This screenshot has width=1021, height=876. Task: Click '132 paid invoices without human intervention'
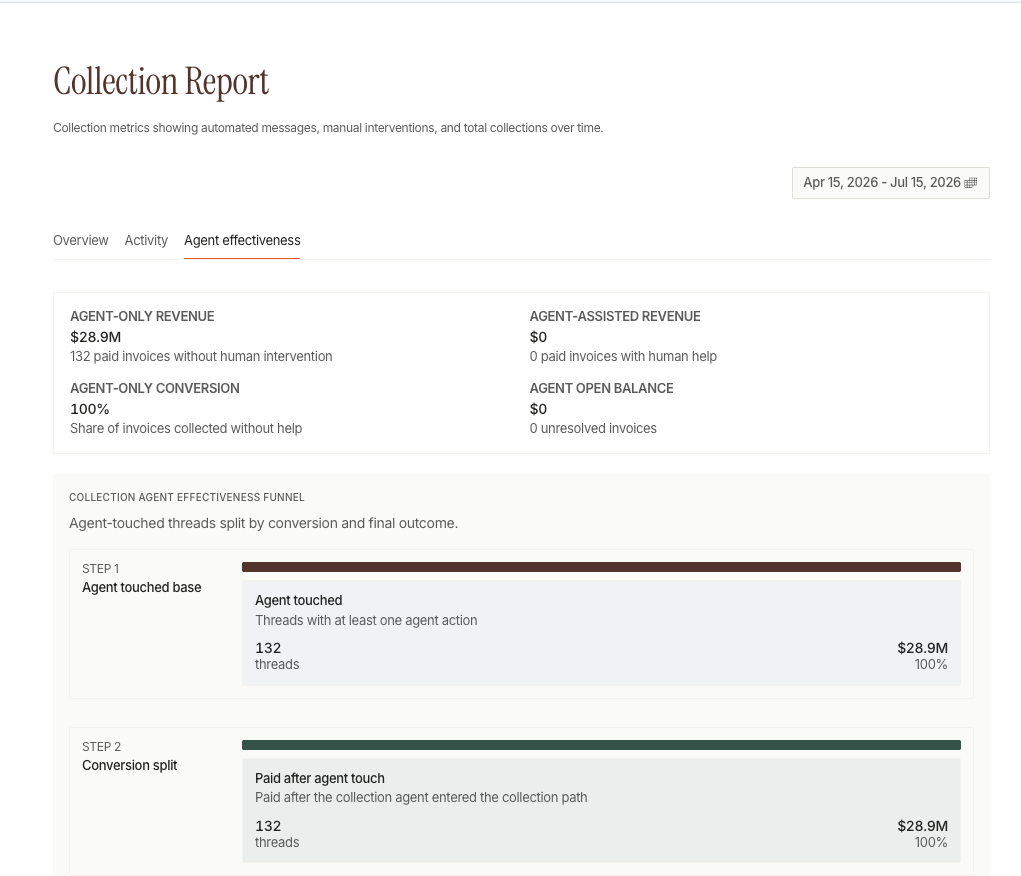(201, 357)
